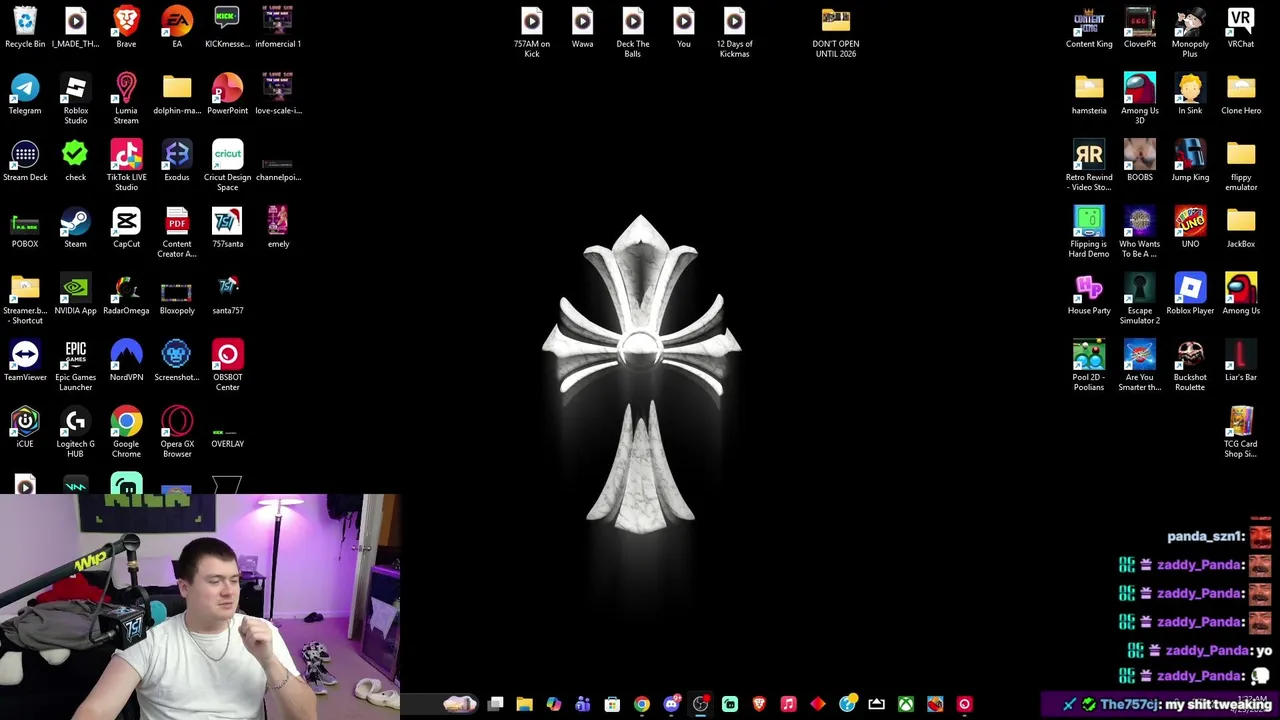Open the NVIDIA App shortcut
Screen dimensions: 1280x720
(76, 294)
